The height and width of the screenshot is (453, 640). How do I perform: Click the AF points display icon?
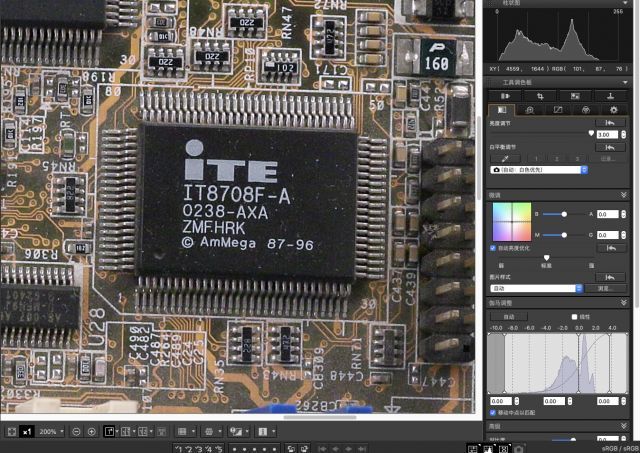click(x=209, y=431)
